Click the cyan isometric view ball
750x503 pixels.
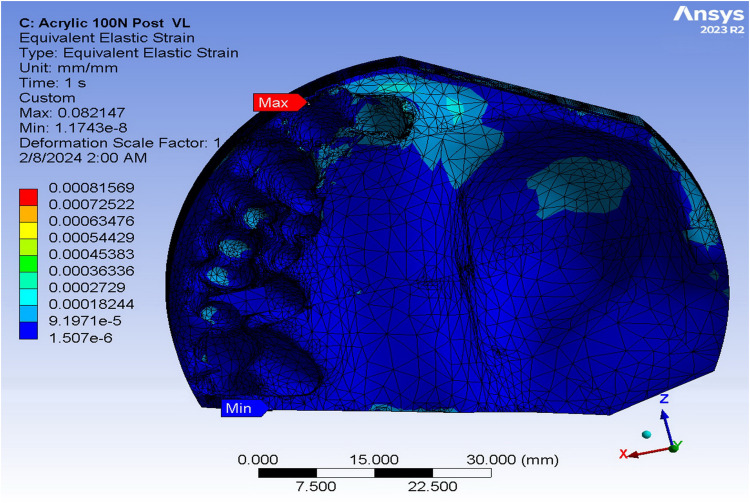coord(647,434)
